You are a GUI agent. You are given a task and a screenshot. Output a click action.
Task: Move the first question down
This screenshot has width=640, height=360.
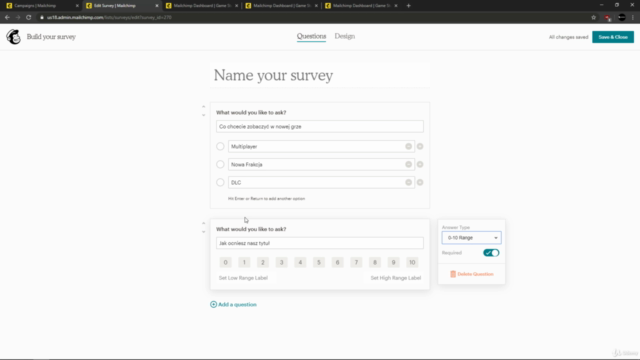point(204,115)
